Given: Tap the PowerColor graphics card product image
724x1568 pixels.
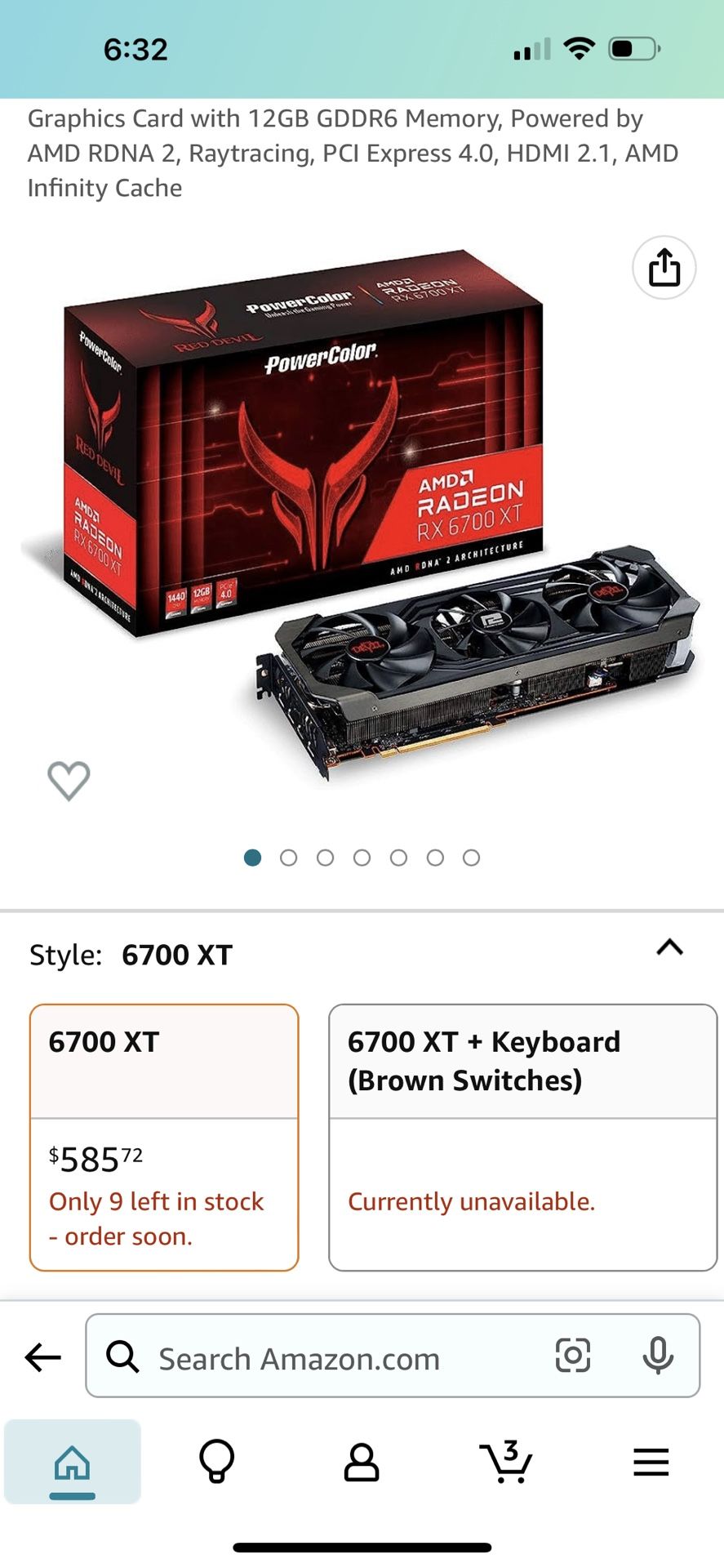Looking at the screenshot, I should [362, 514].
